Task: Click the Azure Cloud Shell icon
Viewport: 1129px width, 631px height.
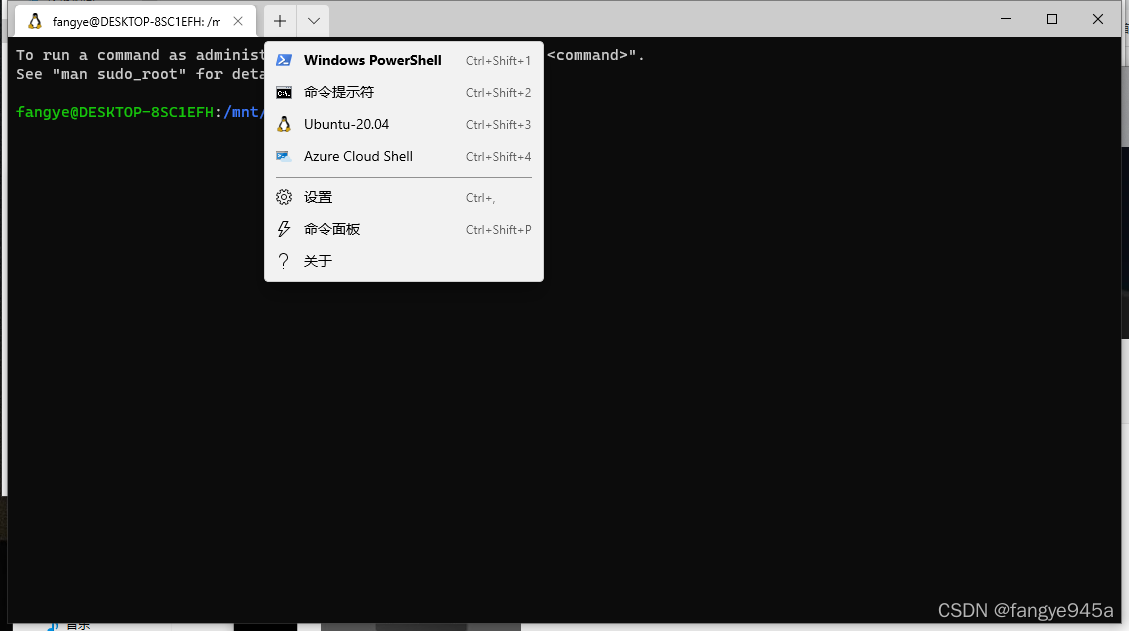Action: (x=284, y=156)
